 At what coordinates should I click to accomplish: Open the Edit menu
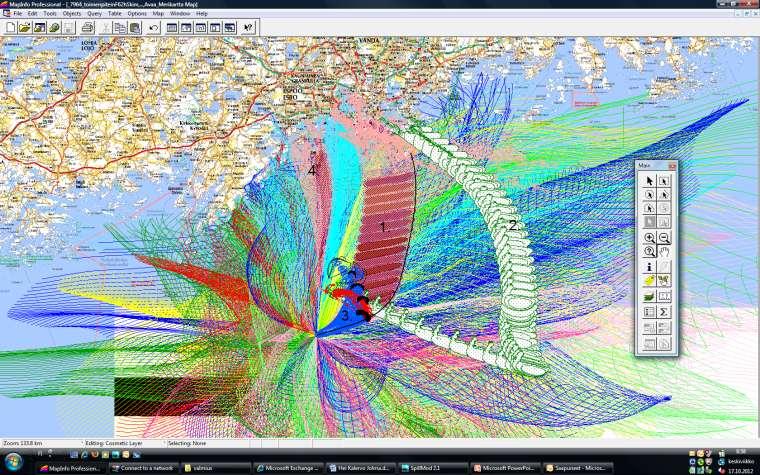click(x=32, y=14)
